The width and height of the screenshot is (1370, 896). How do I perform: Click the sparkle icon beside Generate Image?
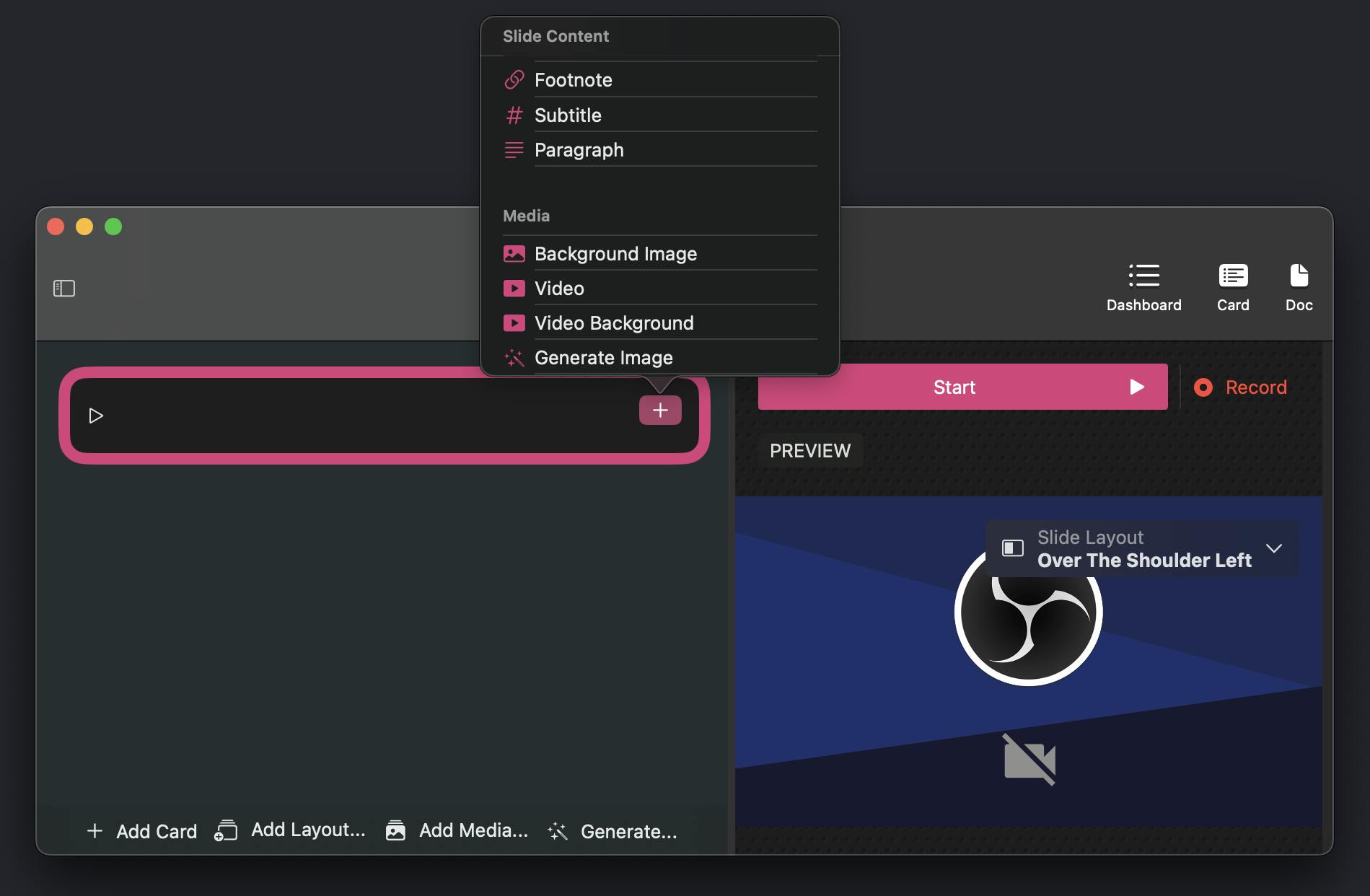coord(514,357)
